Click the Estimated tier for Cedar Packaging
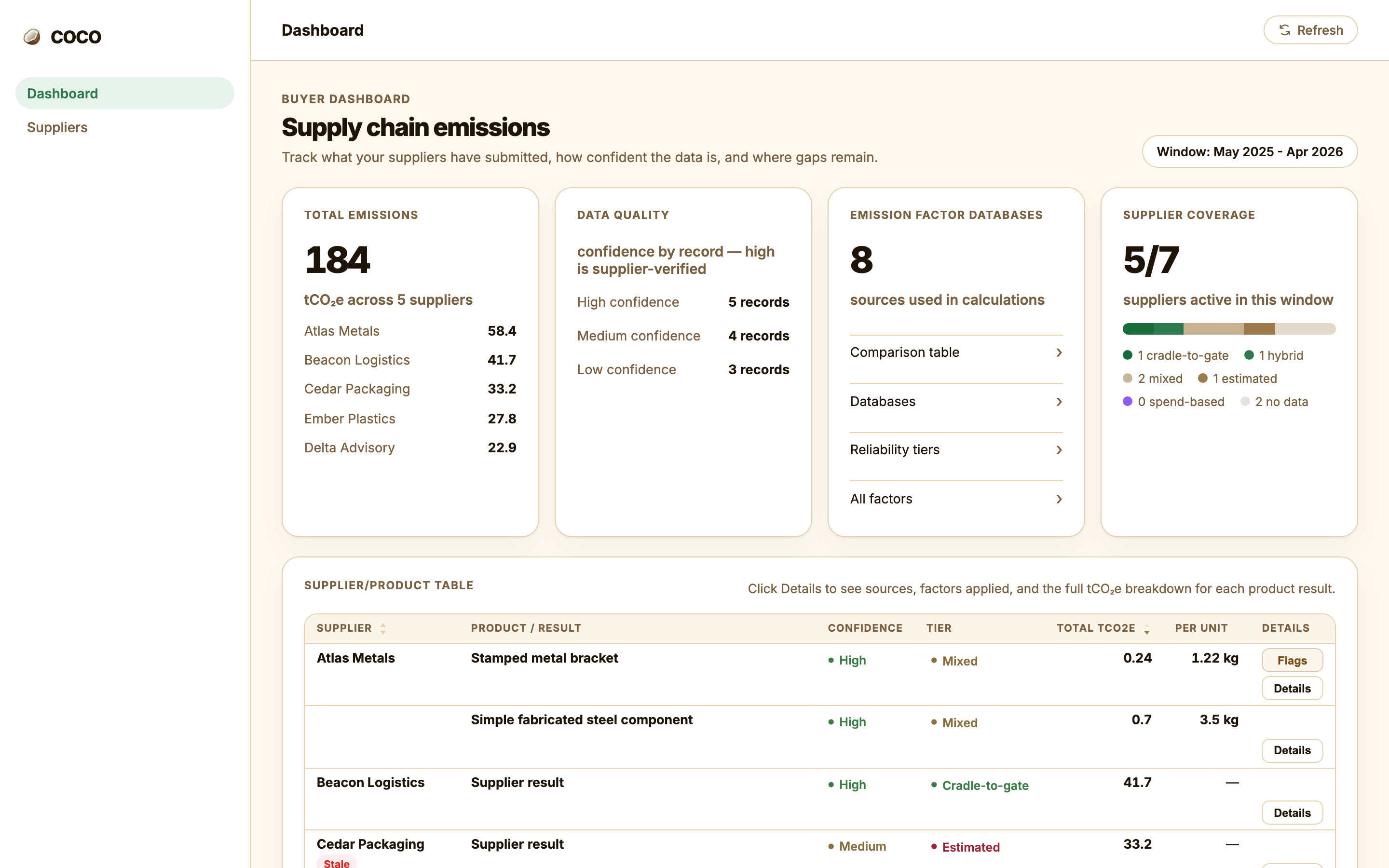Screen dimensions: 1389x868 click(x=965, y=847)
